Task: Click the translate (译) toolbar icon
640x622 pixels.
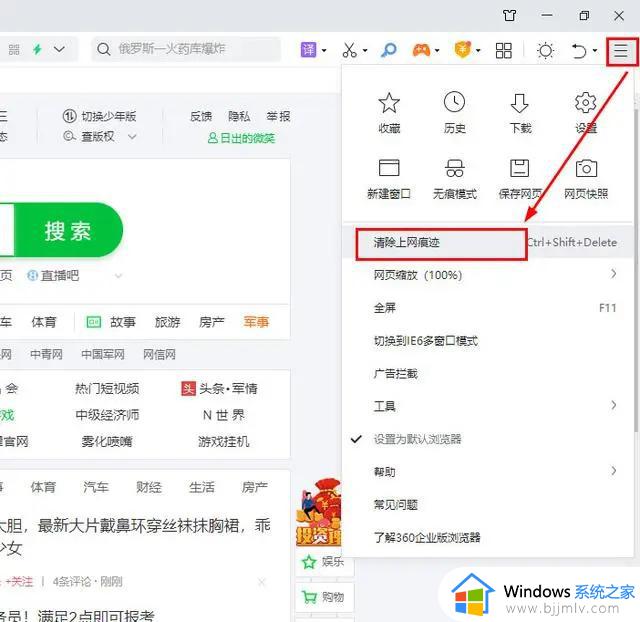Action: click(308, 50)
